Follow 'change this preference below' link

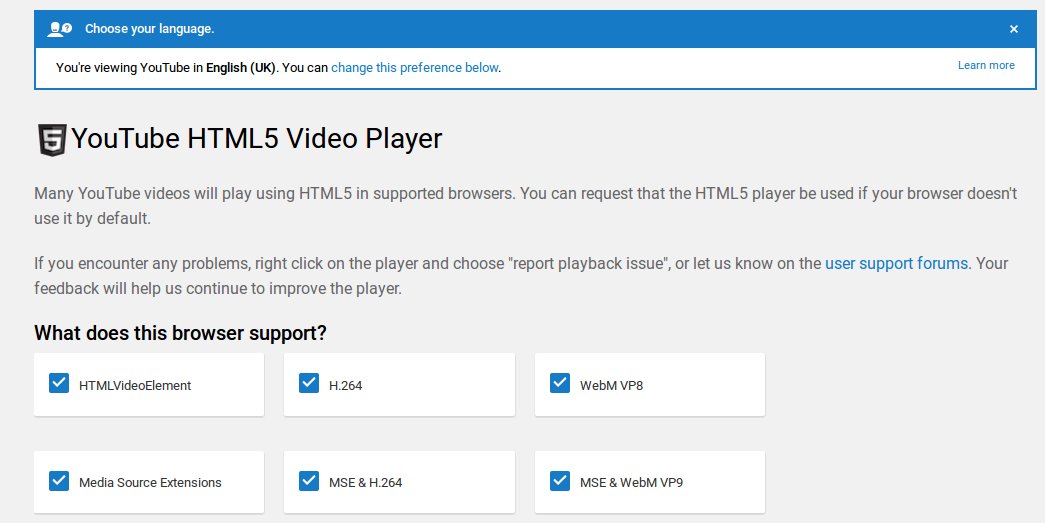pos(415,67)
